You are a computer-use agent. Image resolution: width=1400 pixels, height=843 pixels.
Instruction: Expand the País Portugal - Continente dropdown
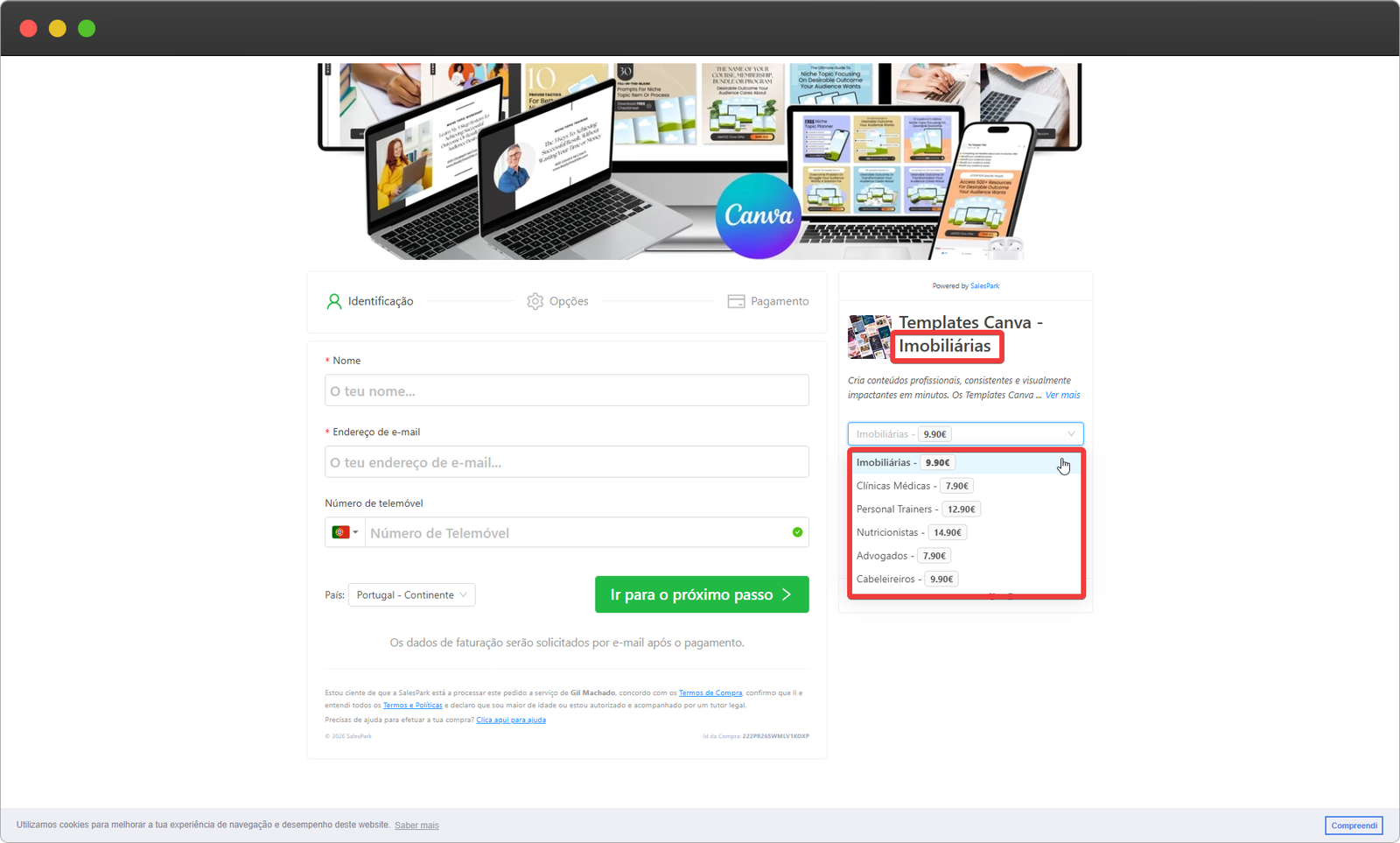(412, 595)
